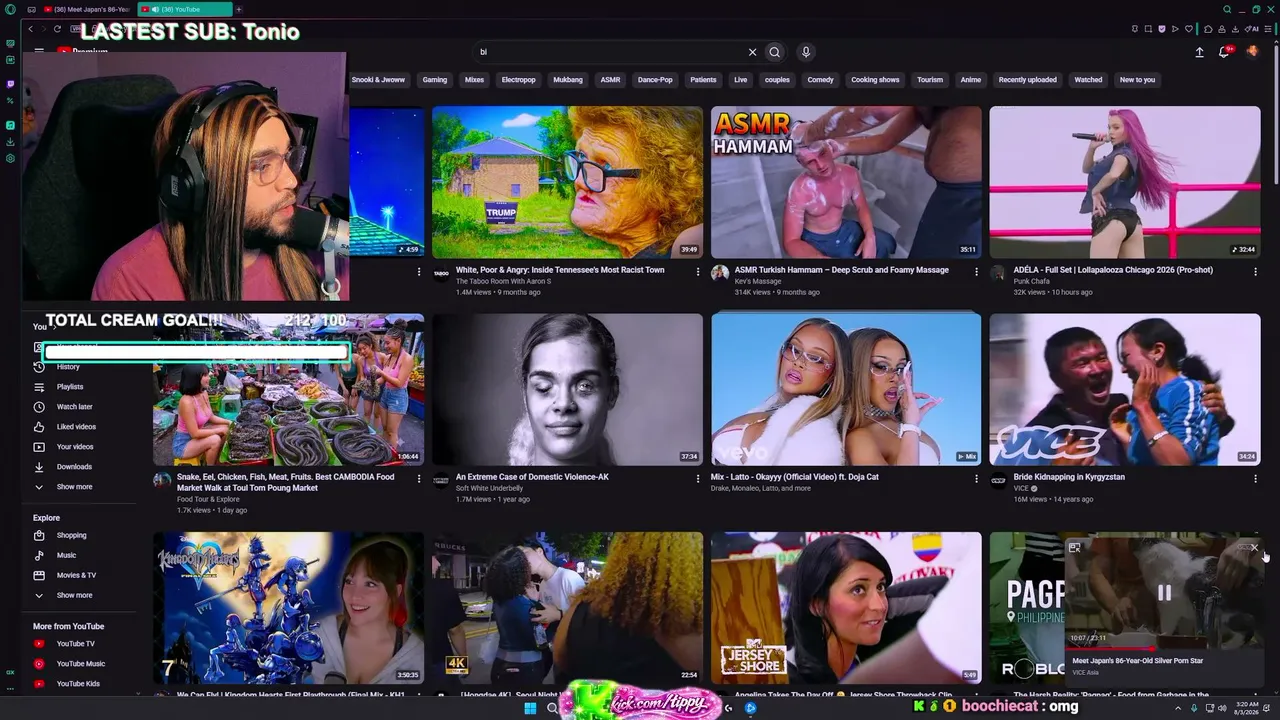The height and width of the screenshot is (720, 1280).
Task: Play the ASMR Hammam video thumbnail
Action: pos(846,182)
